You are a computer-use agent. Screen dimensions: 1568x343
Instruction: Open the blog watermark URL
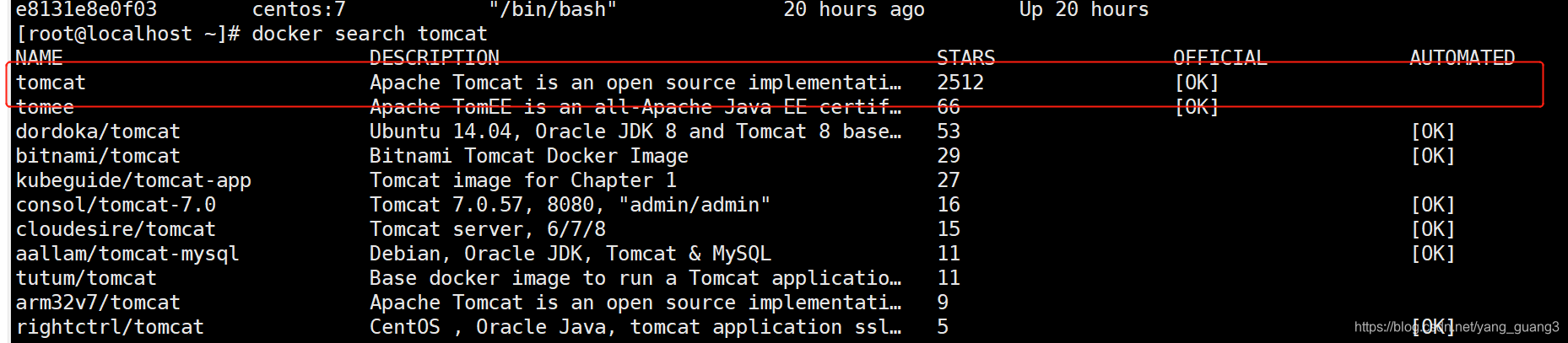1457,327
